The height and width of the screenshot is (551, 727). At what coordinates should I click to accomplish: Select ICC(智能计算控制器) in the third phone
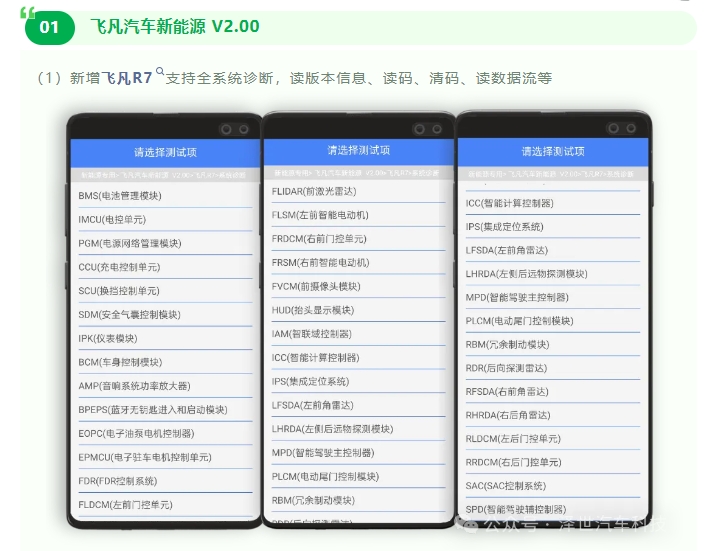(553, 203)
